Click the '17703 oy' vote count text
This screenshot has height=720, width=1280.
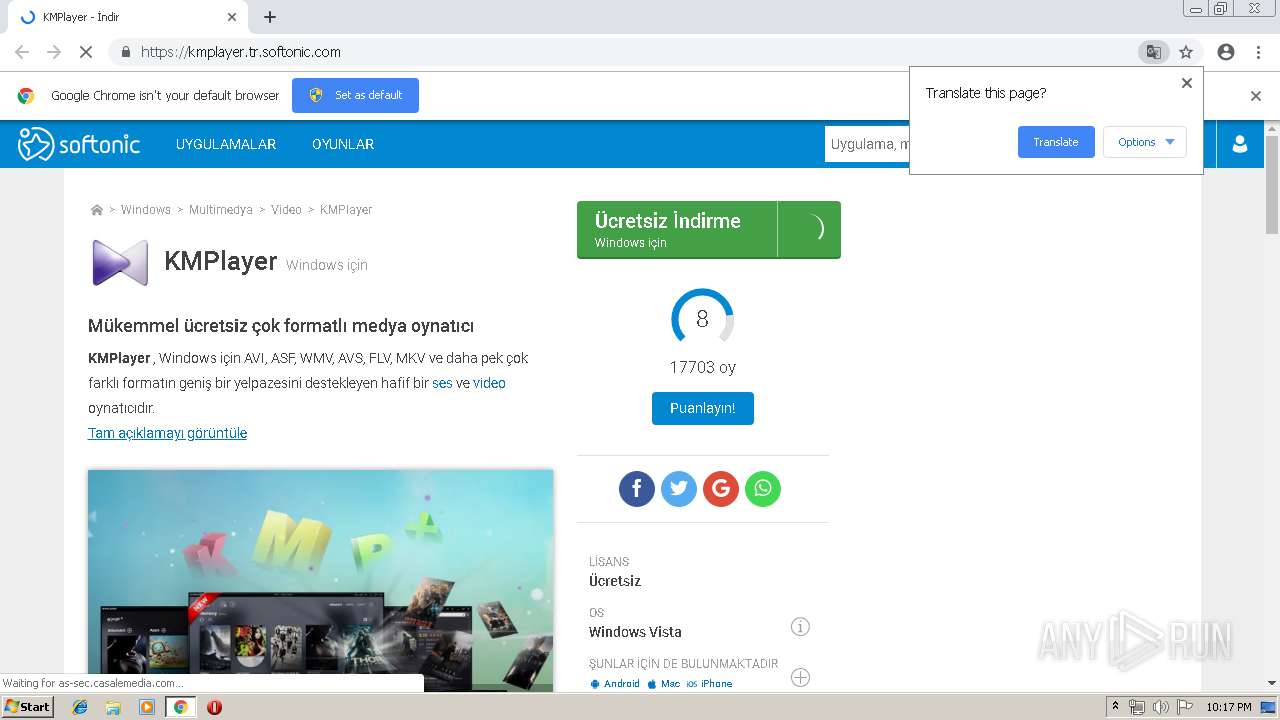click(702, 367)
